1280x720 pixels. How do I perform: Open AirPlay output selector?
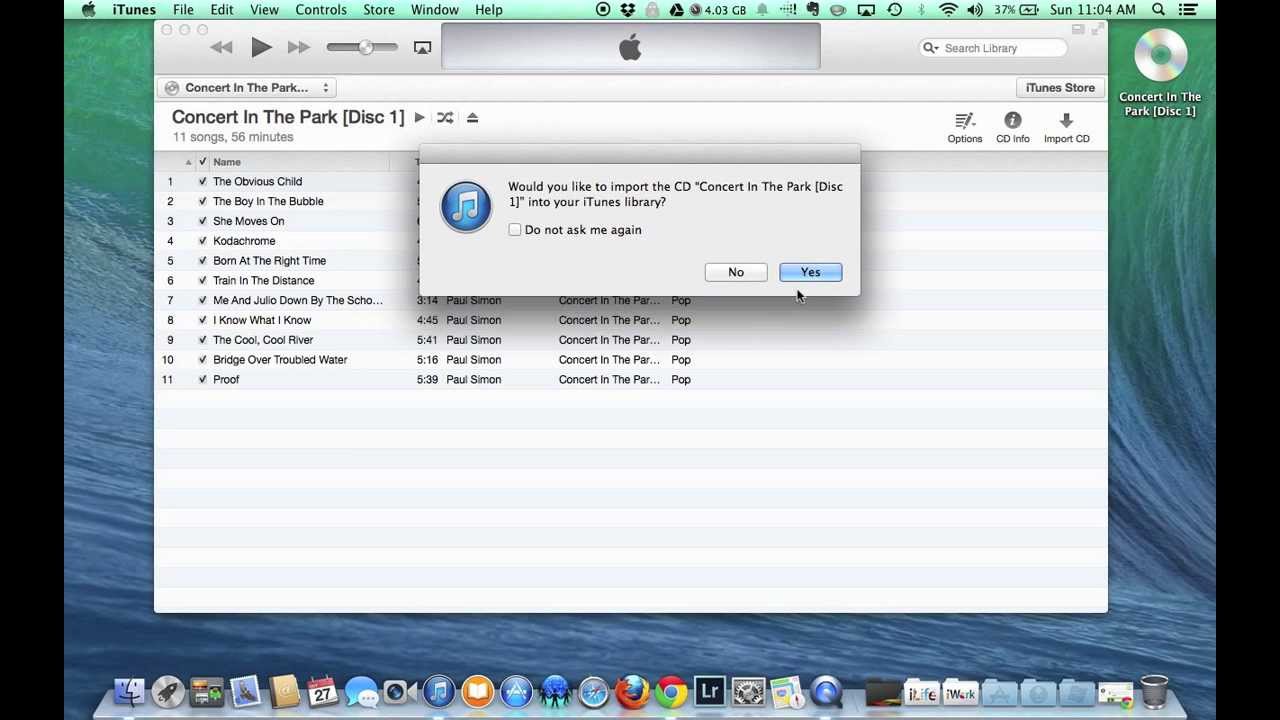tap(422, 47)
